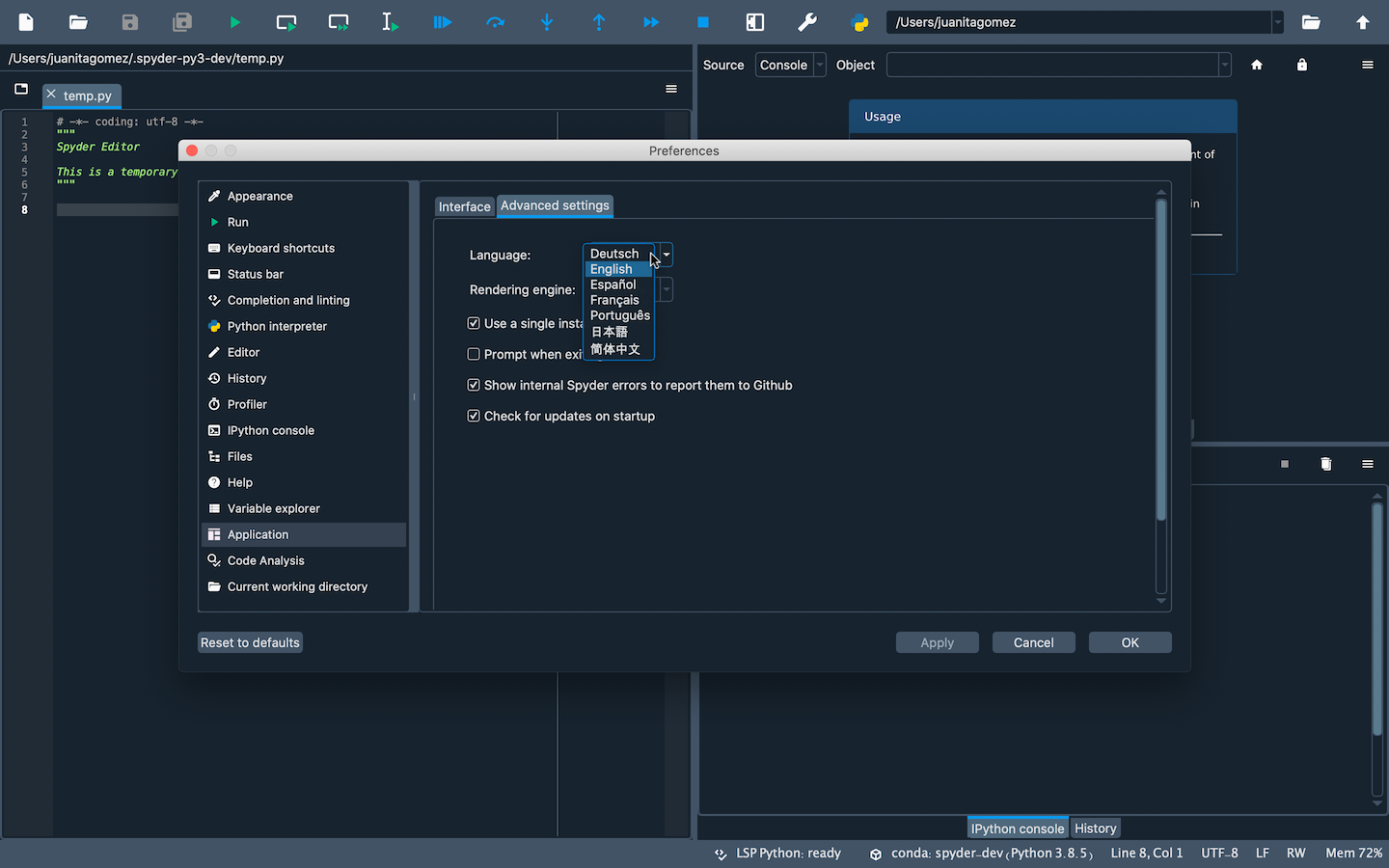This screenshot has width=1389, height=868.
Task: Maximize the current pane via the toolbar icon
Action: tap(754, 21)
